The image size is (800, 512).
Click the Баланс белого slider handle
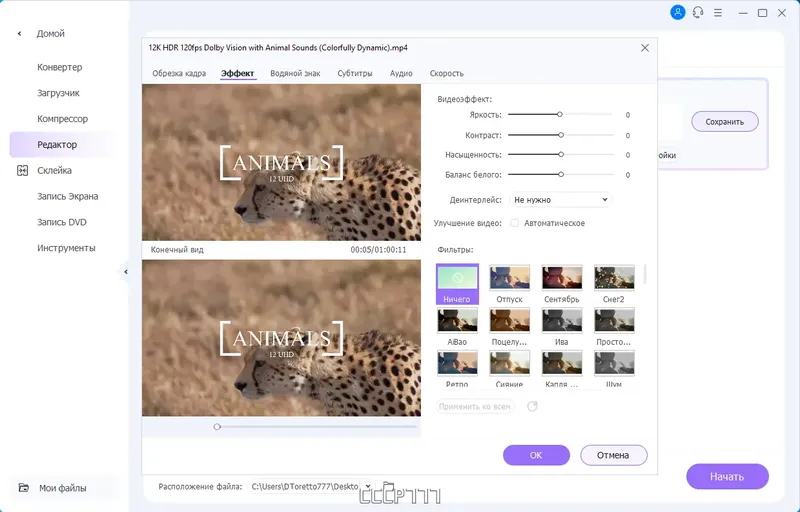pos(561,174)
